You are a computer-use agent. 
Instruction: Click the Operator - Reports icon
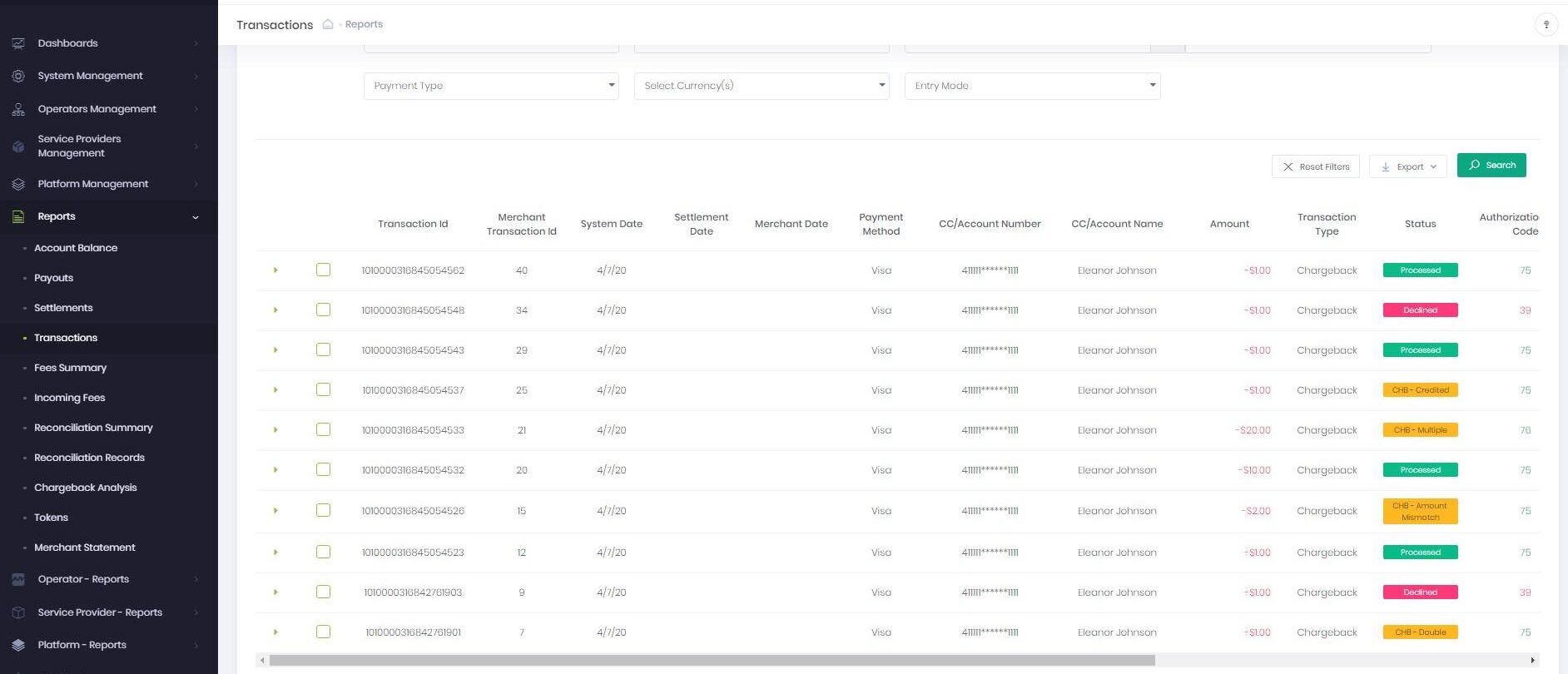[18, 579]
